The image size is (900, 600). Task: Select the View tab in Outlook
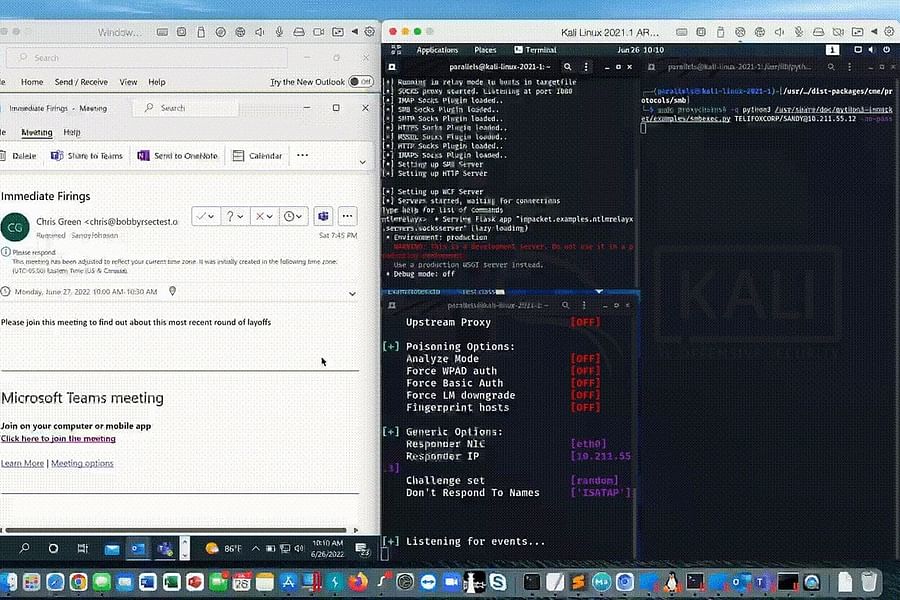click(x=128, y=80)
